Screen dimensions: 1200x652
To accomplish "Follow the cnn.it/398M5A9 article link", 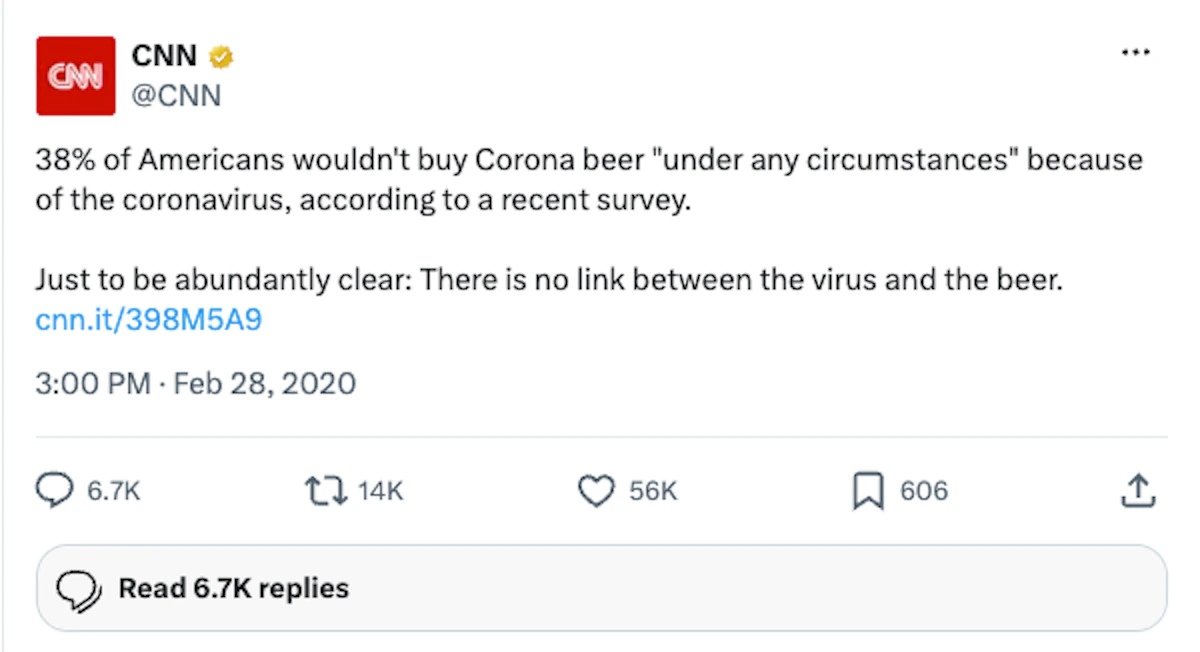I will (x=149, y=319).
